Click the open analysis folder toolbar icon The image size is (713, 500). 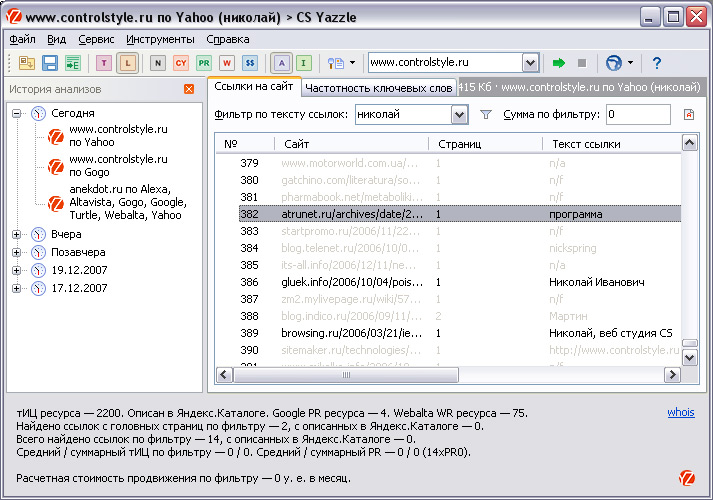[27, 63]
